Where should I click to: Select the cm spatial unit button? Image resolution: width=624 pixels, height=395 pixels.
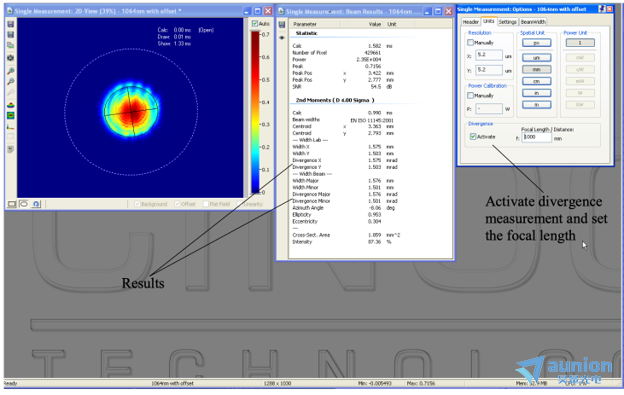click(536, 81)
